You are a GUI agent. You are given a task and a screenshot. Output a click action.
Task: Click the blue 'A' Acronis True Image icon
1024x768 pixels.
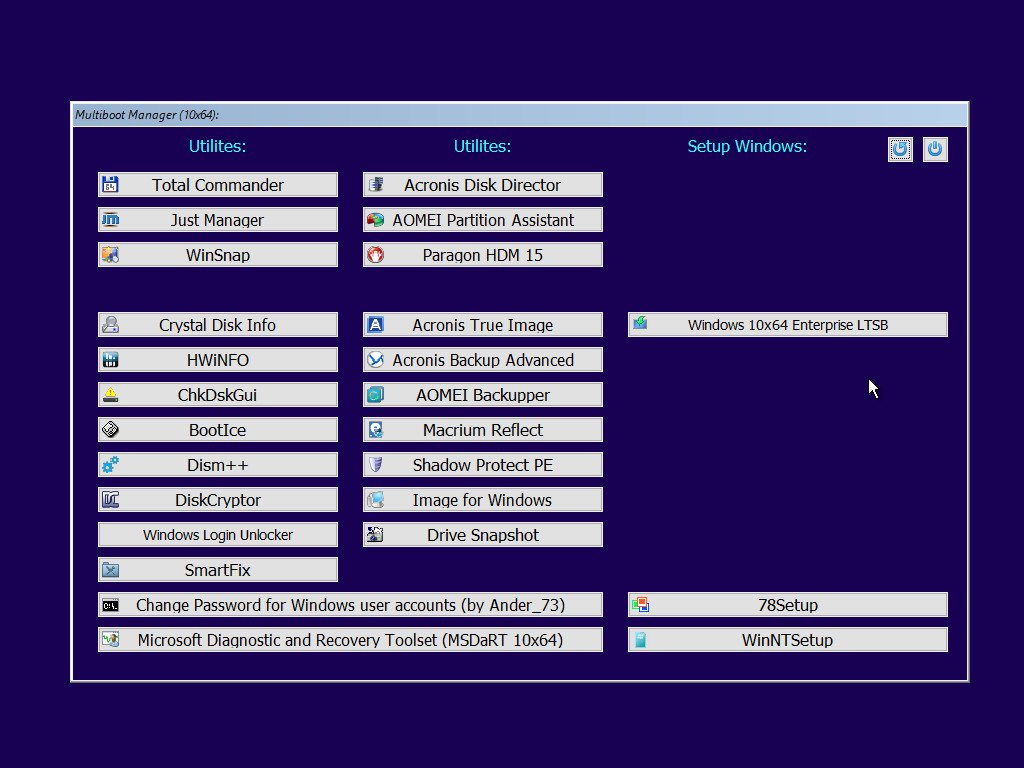point(376,325)
